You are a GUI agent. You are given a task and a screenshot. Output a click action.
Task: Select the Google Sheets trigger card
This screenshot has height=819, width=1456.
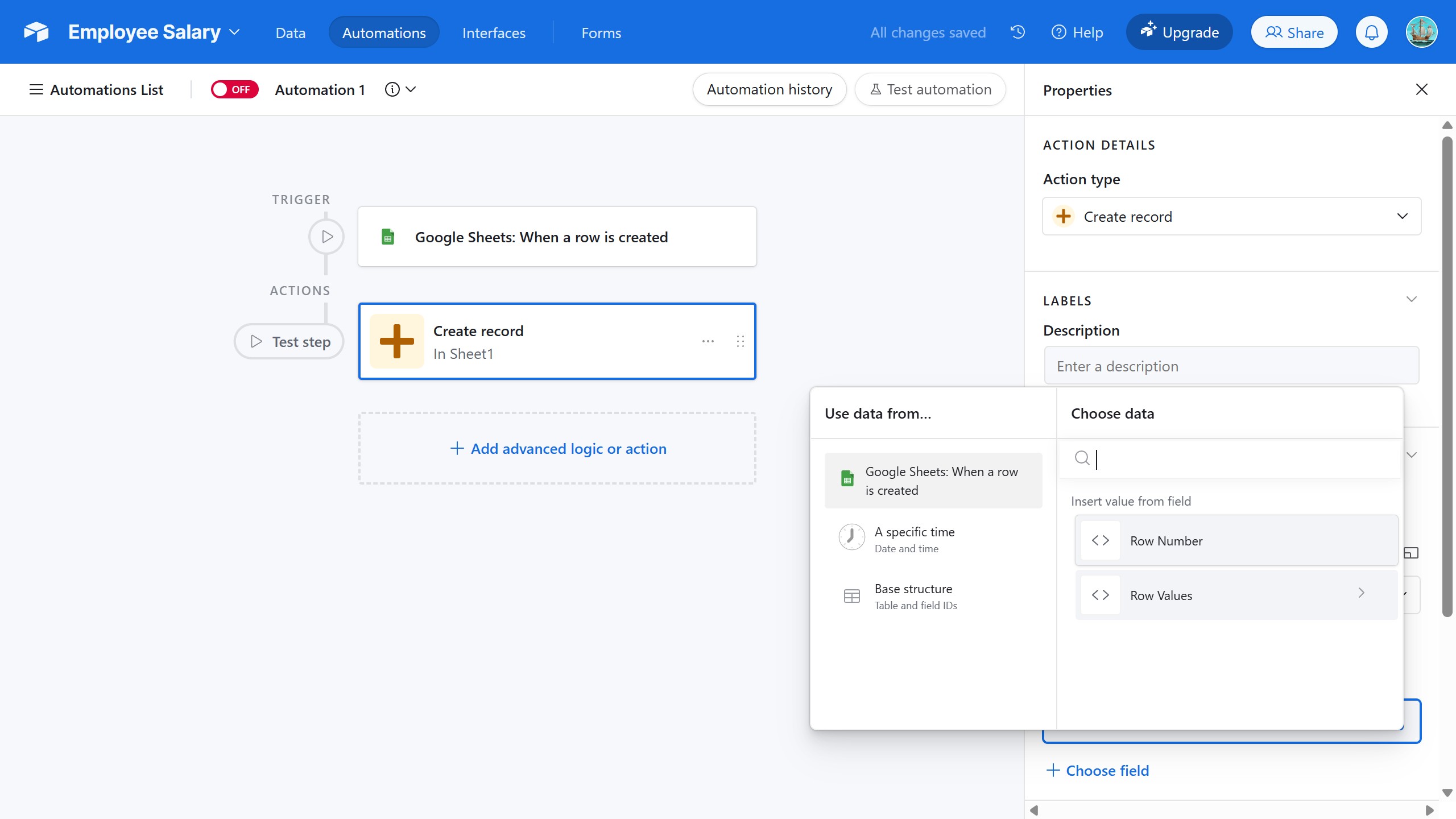pyautogui.click(x=557, y=237)
